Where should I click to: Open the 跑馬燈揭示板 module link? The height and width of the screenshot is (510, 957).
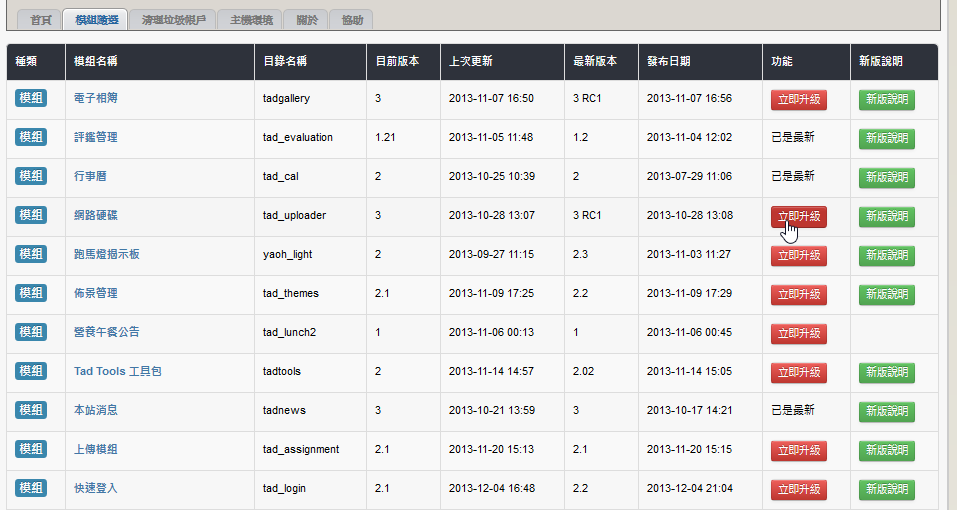(x=107, y=255)
